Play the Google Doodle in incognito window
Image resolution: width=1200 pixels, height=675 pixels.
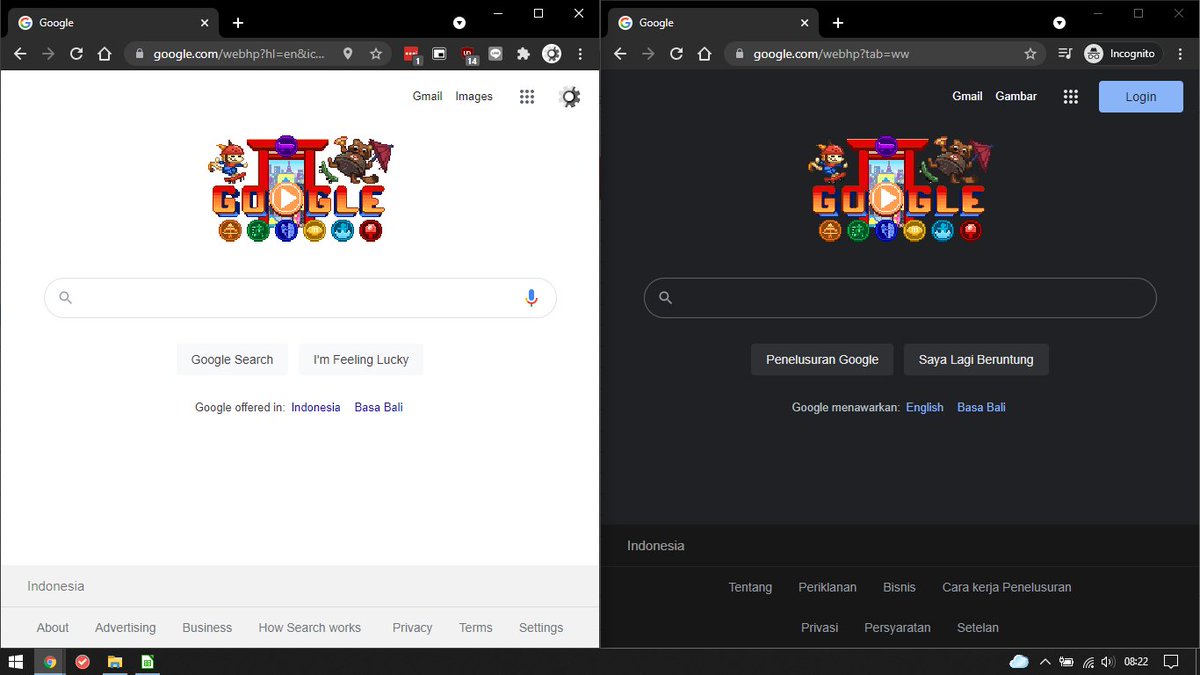click(886, 199)
